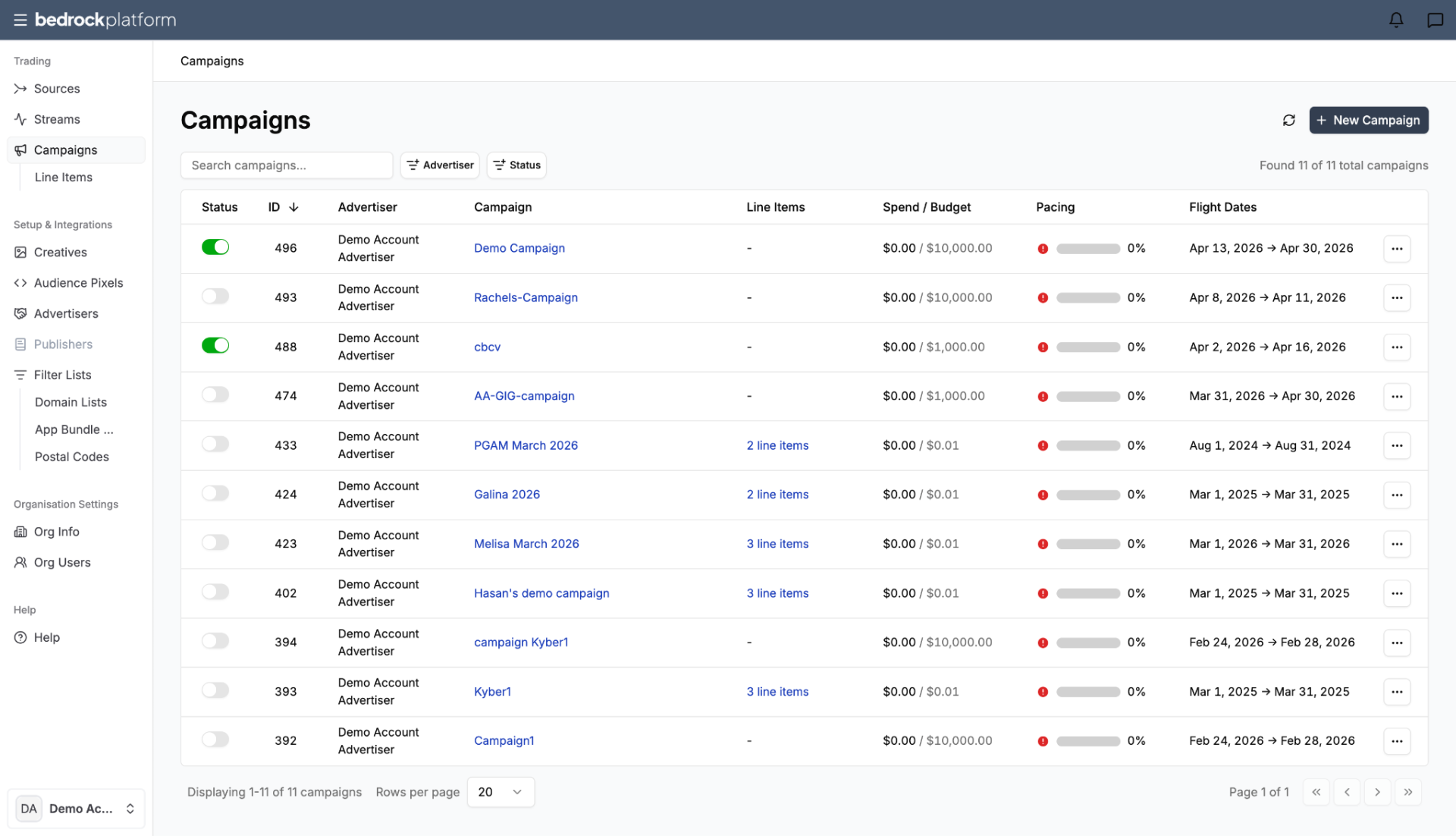Turn off the cbcv campaign toggle
The width and height of the screenshot is (1456, 836).
pos(215,346)
